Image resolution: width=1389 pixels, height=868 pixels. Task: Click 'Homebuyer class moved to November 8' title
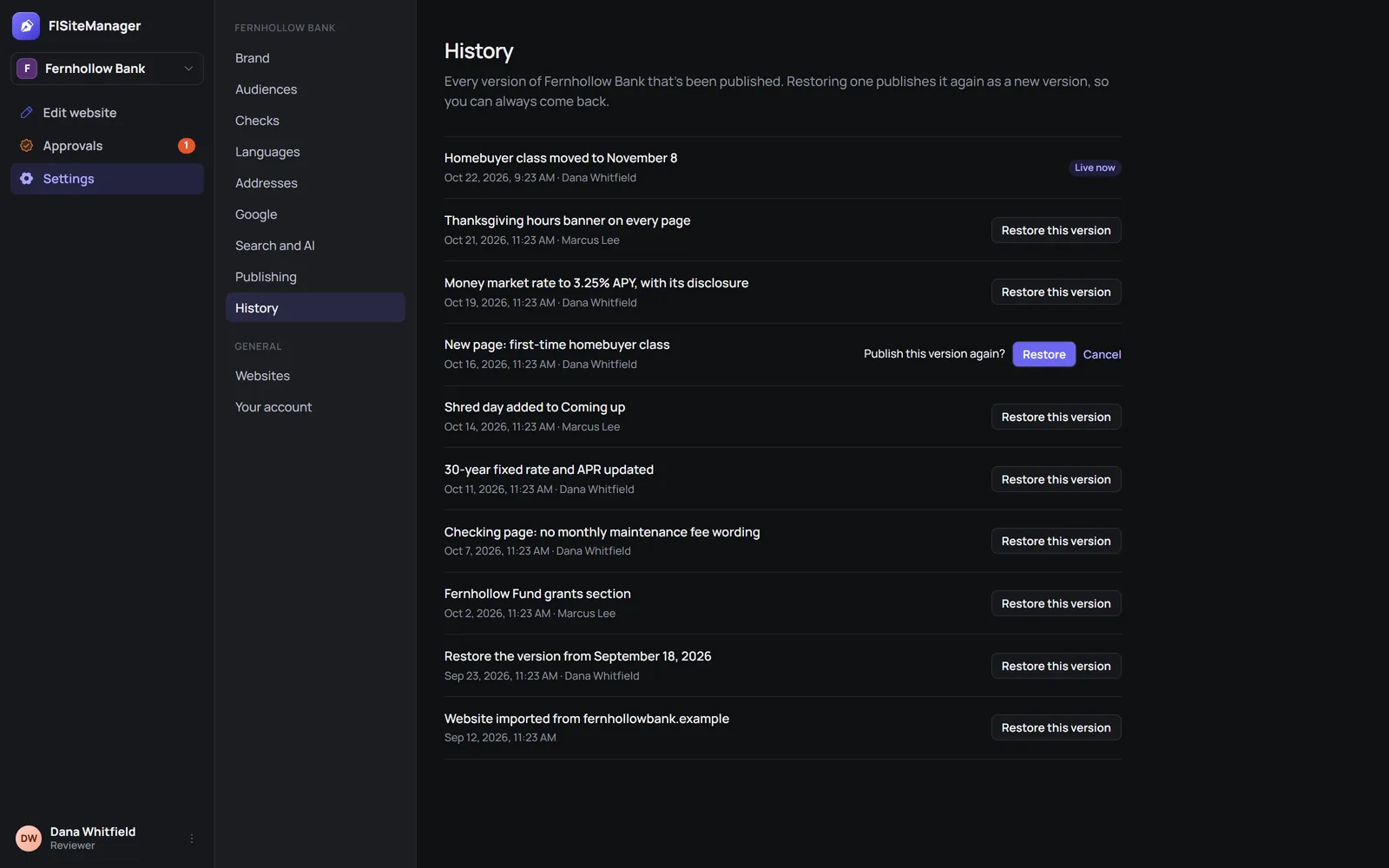(561, 158)
